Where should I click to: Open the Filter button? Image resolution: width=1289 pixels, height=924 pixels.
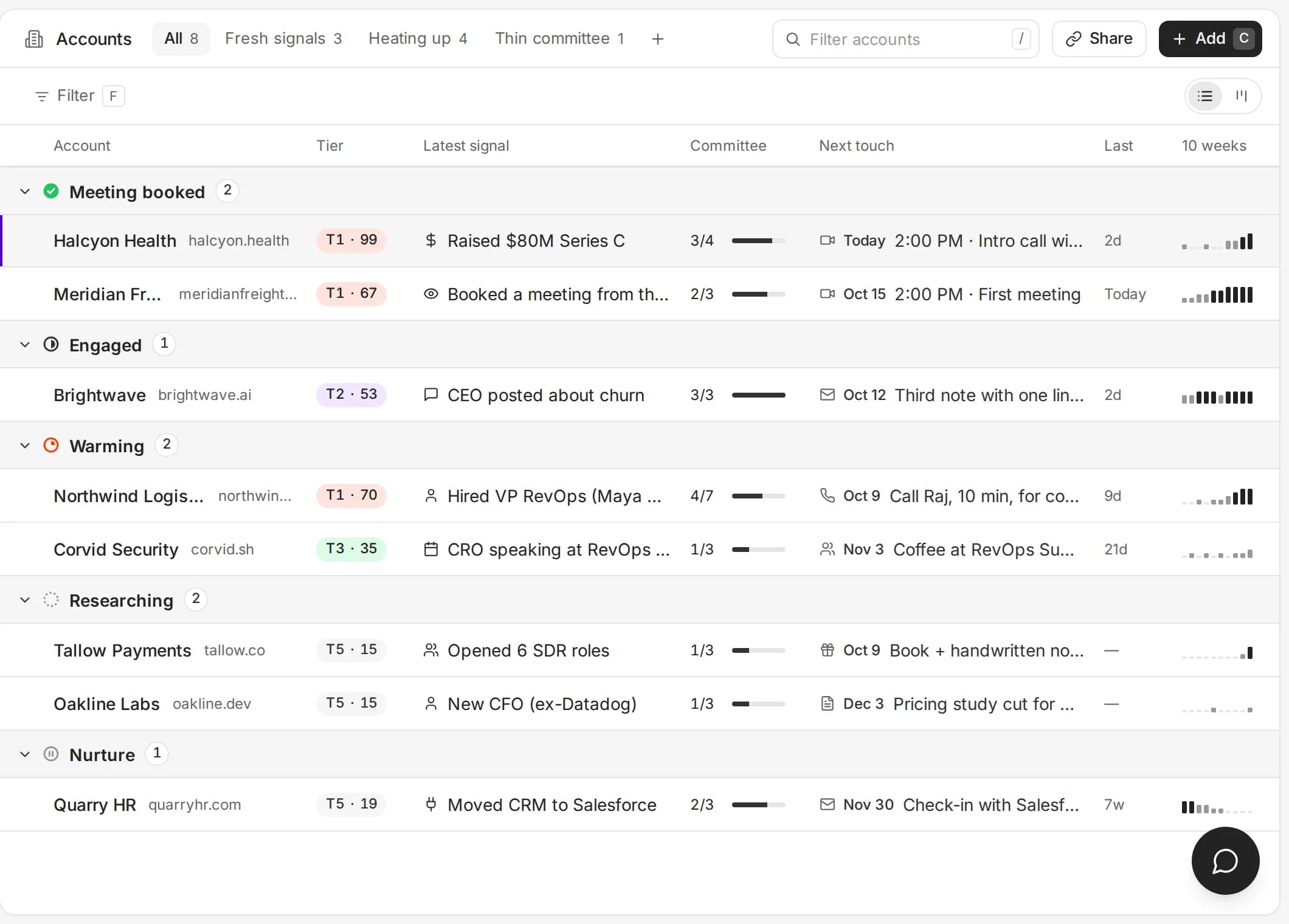(x=80, y=96)
